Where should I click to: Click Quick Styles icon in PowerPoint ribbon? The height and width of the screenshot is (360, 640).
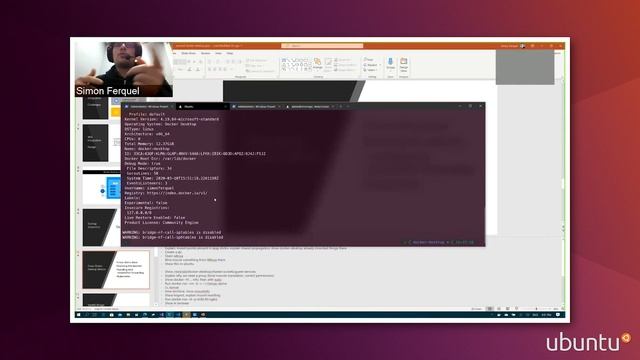point(328,64)
